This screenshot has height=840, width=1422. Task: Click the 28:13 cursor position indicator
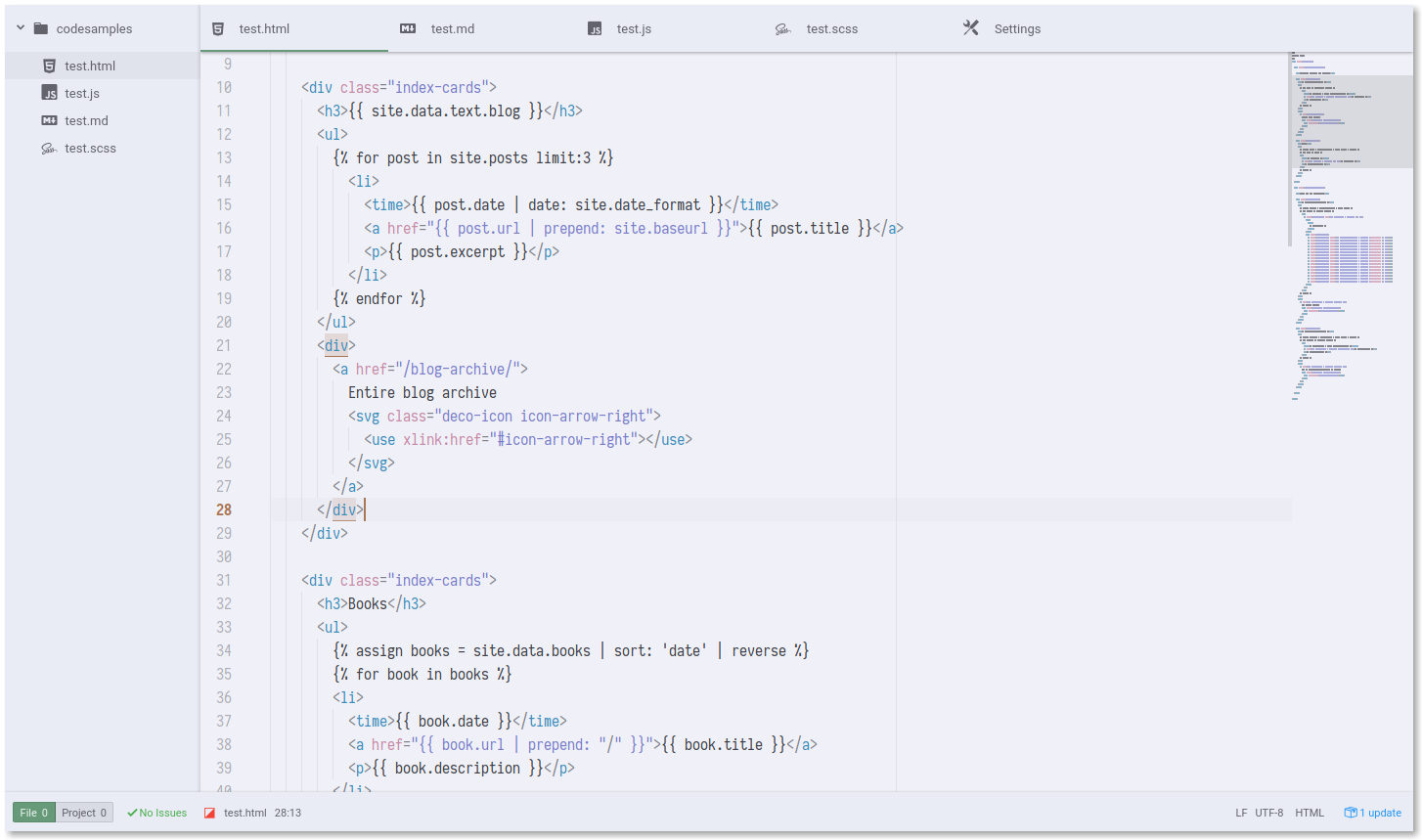click(x=288, y=813)
